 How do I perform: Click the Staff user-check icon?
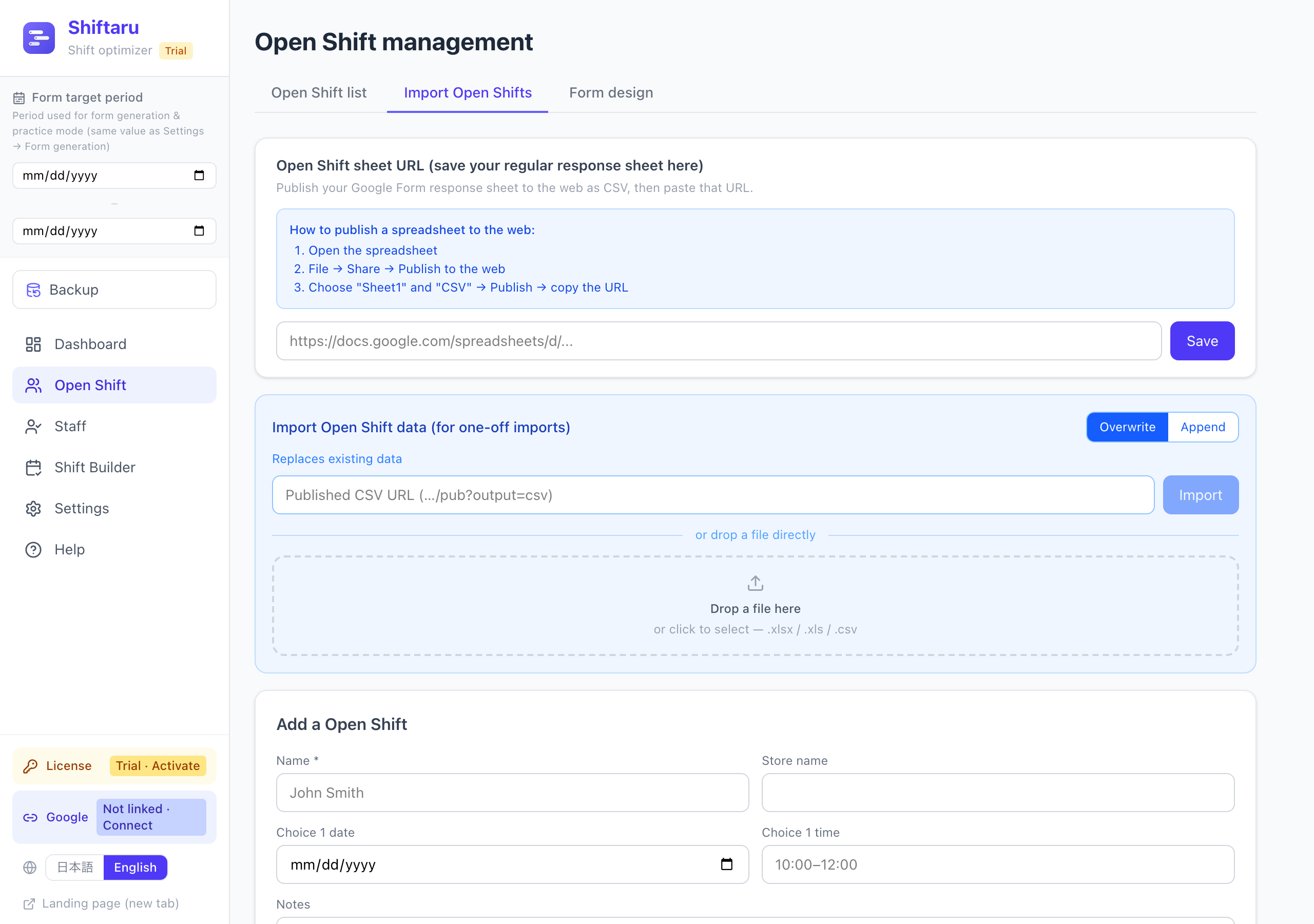coord(33,427)
